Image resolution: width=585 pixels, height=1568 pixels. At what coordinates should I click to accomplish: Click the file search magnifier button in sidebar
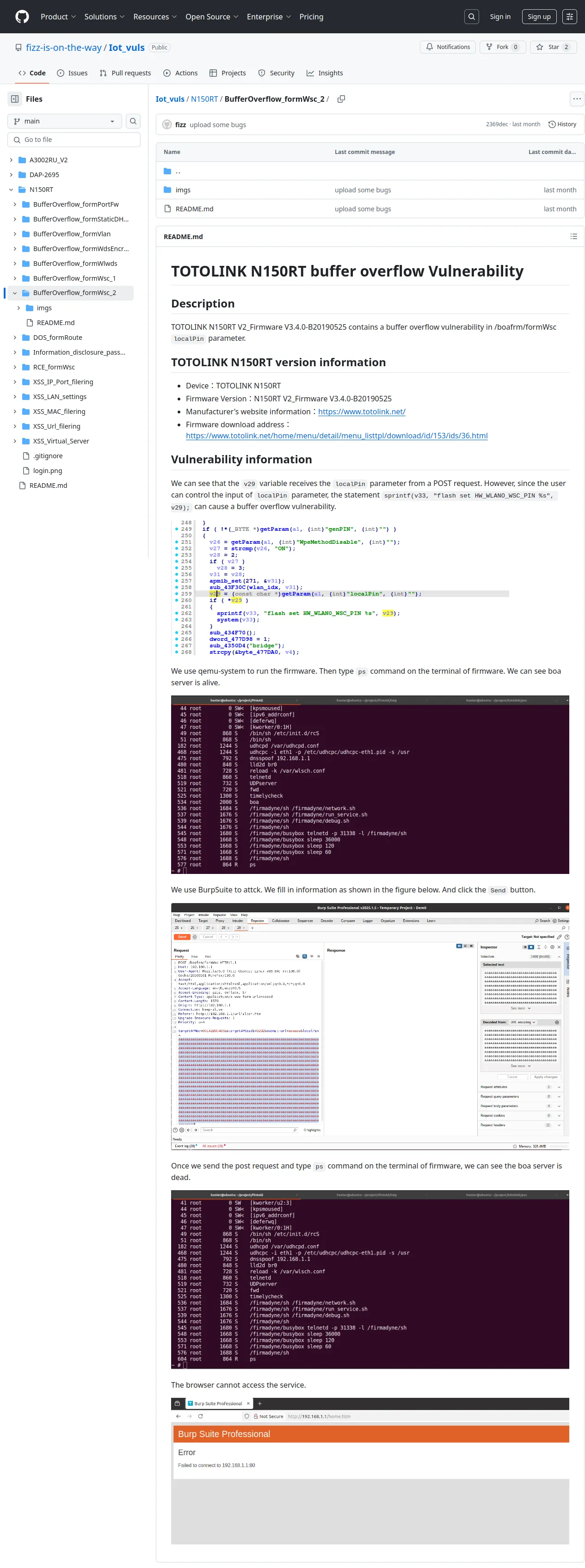pyautogui.click(x=133, y=121)
